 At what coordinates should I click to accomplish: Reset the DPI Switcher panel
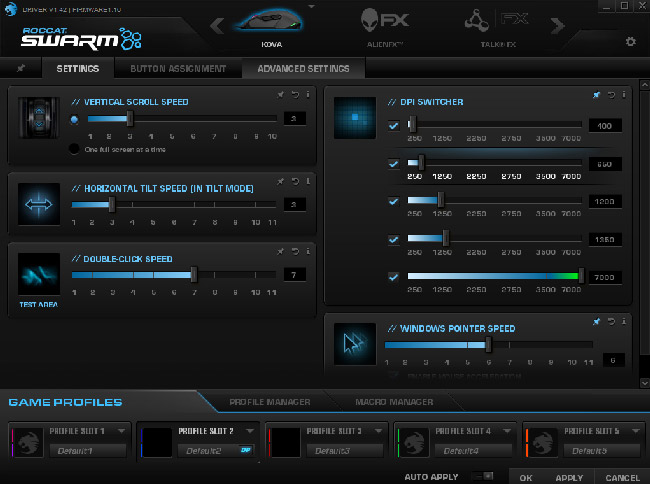611,94
